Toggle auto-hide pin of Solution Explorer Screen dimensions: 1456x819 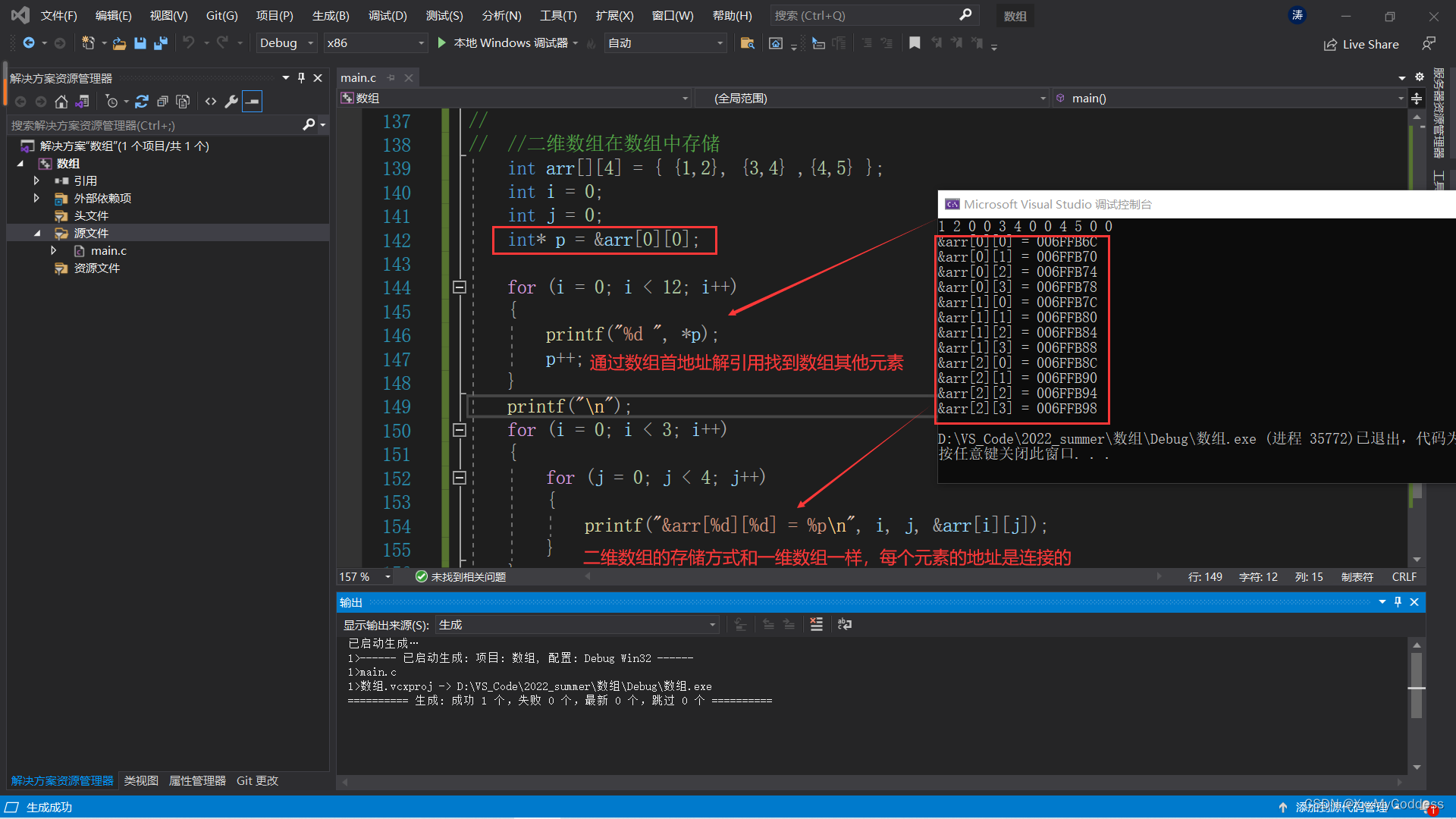(x=301, y=77)
